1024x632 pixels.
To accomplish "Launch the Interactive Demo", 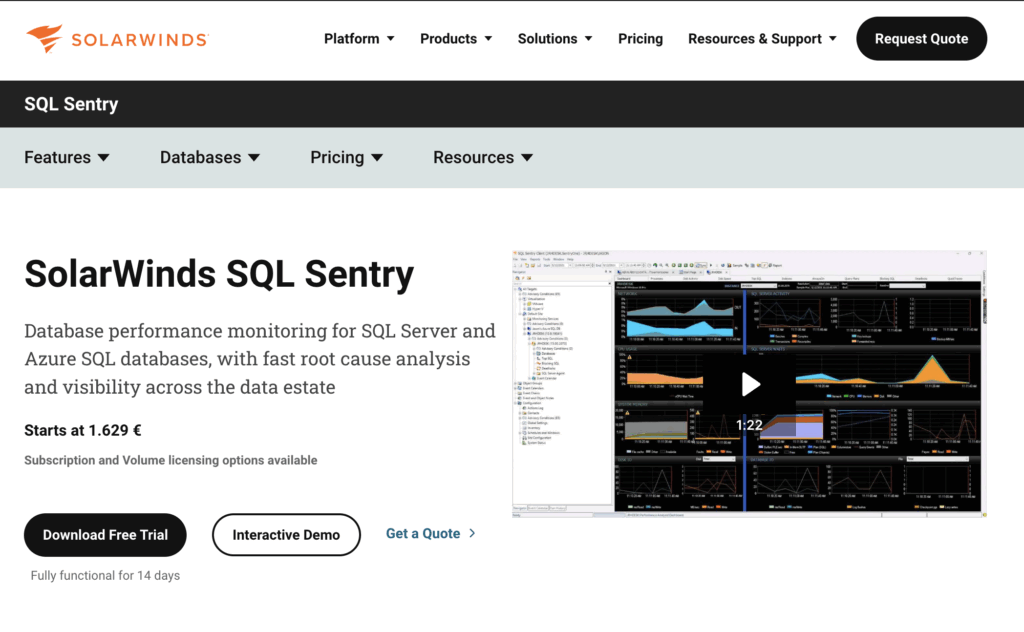I will (x=286, y=535).
